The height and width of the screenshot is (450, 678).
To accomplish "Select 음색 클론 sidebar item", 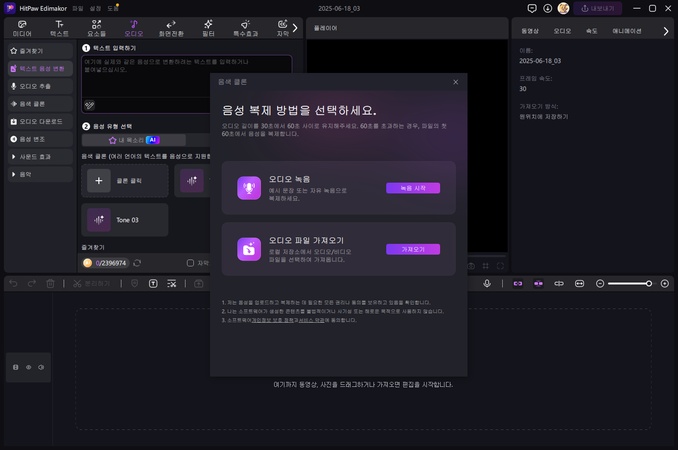I will (x=40, y=104).
